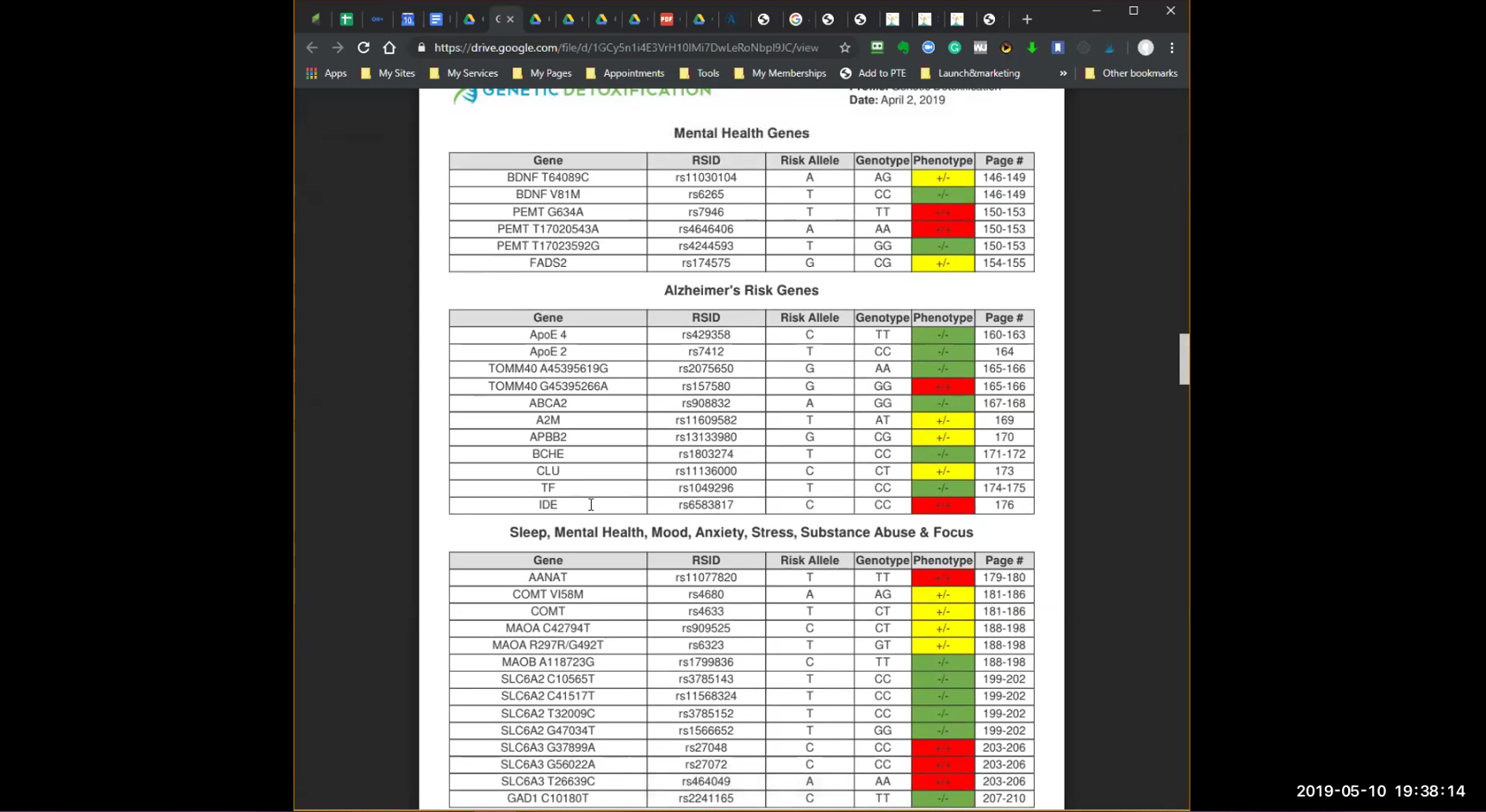This screenshot has width=1486, height=812.
Task: Open the Tools bookmark folder
Action: click(699, 73)
